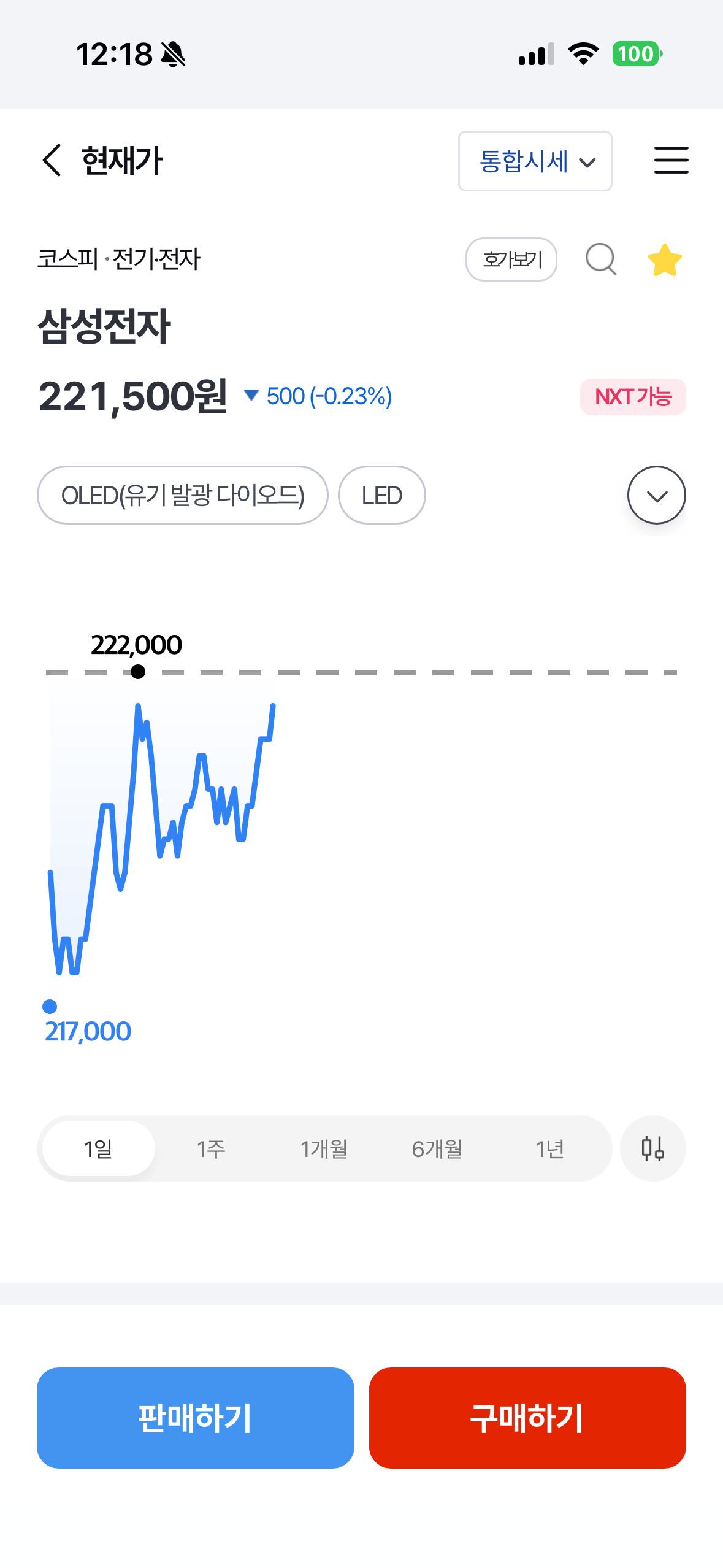
Task: Open candlestick chart settings icon
Action: coord(652,1148)
